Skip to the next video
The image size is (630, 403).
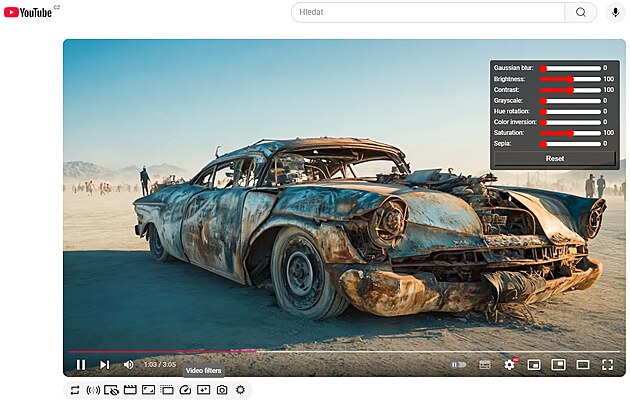click(x=104, y=365)
